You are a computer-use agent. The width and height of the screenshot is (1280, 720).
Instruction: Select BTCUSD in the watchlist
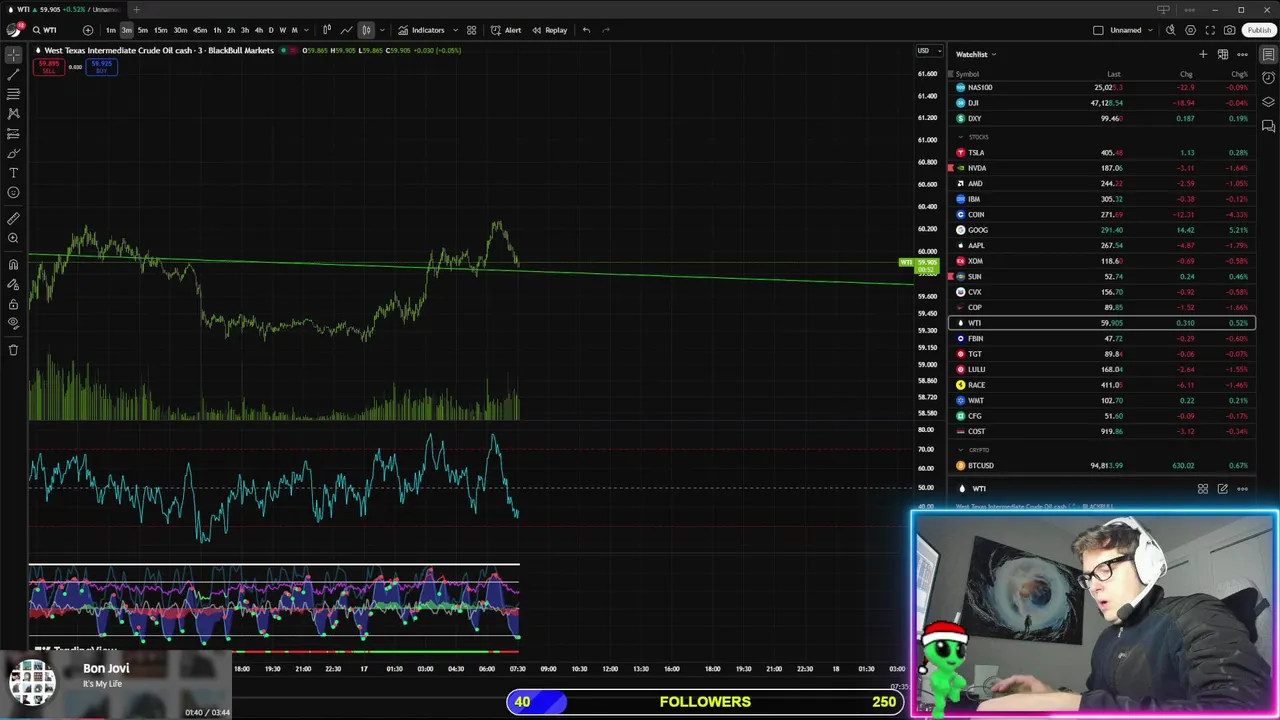(x=1100, y=465)
